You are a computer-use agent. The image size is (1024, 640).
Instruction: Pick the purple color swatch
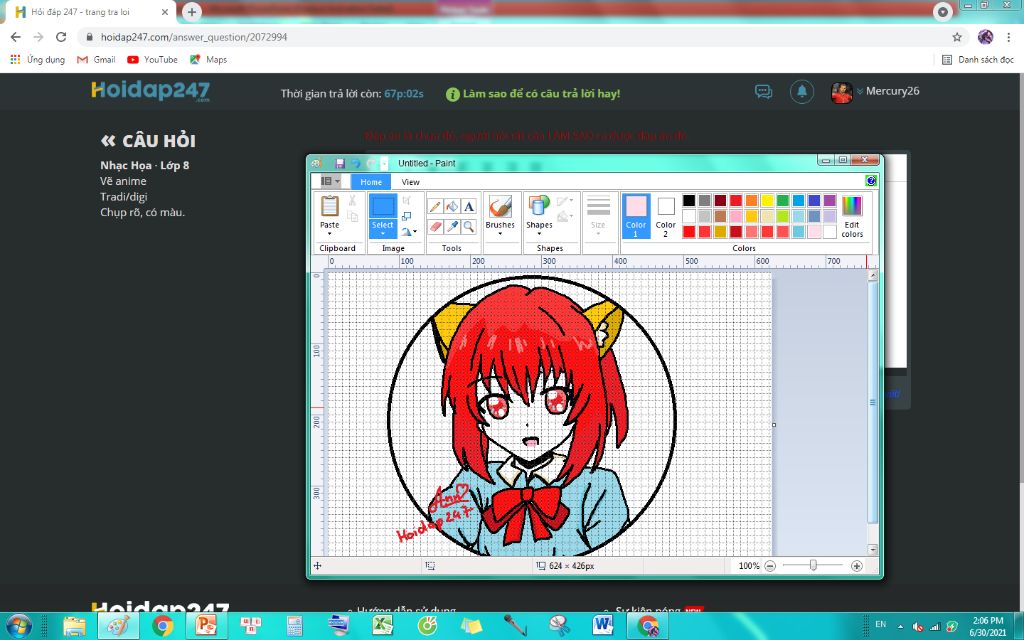click(830, 200)
